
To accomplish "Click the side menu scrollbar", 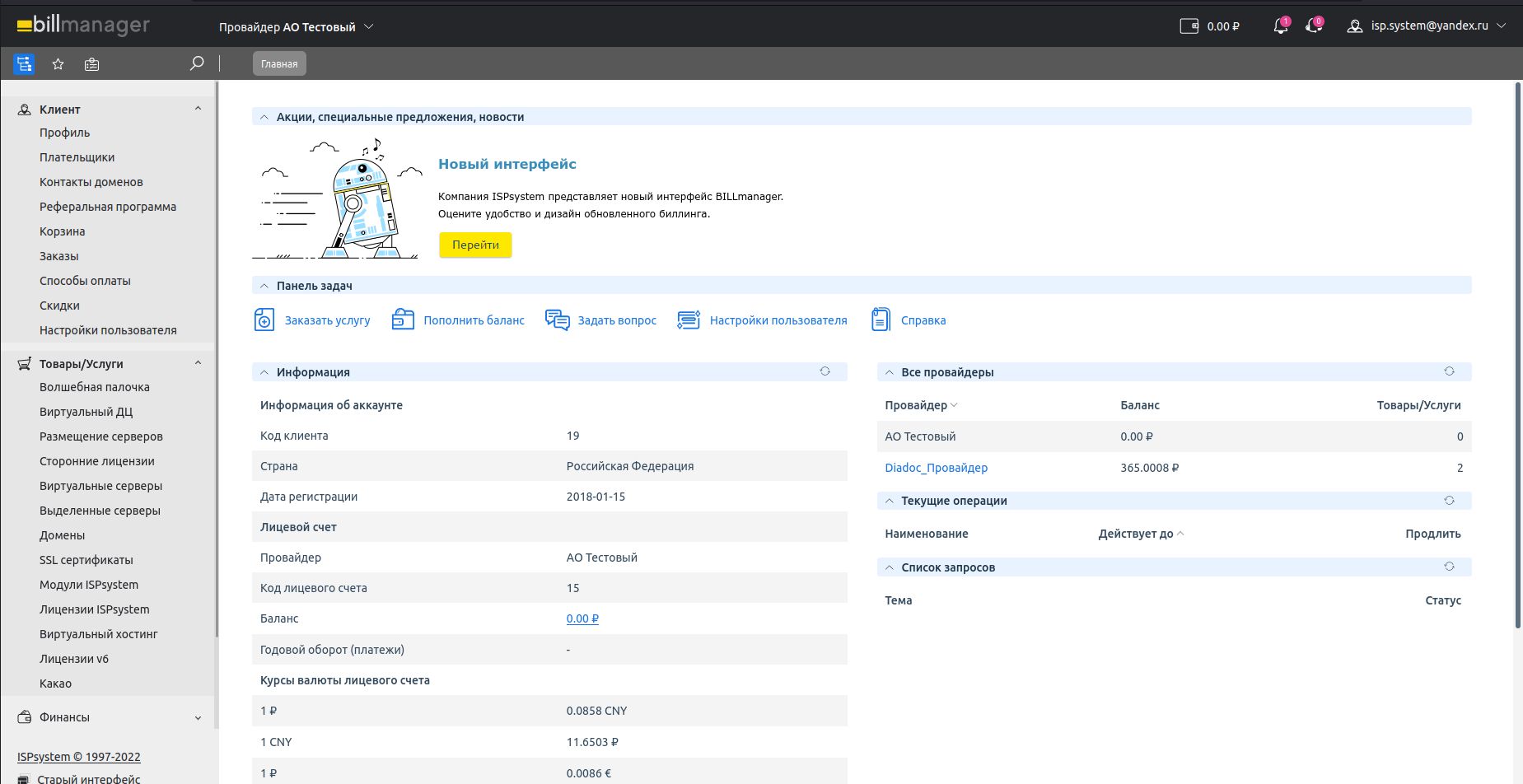I will pyautogui.click(x=217, y=358).
